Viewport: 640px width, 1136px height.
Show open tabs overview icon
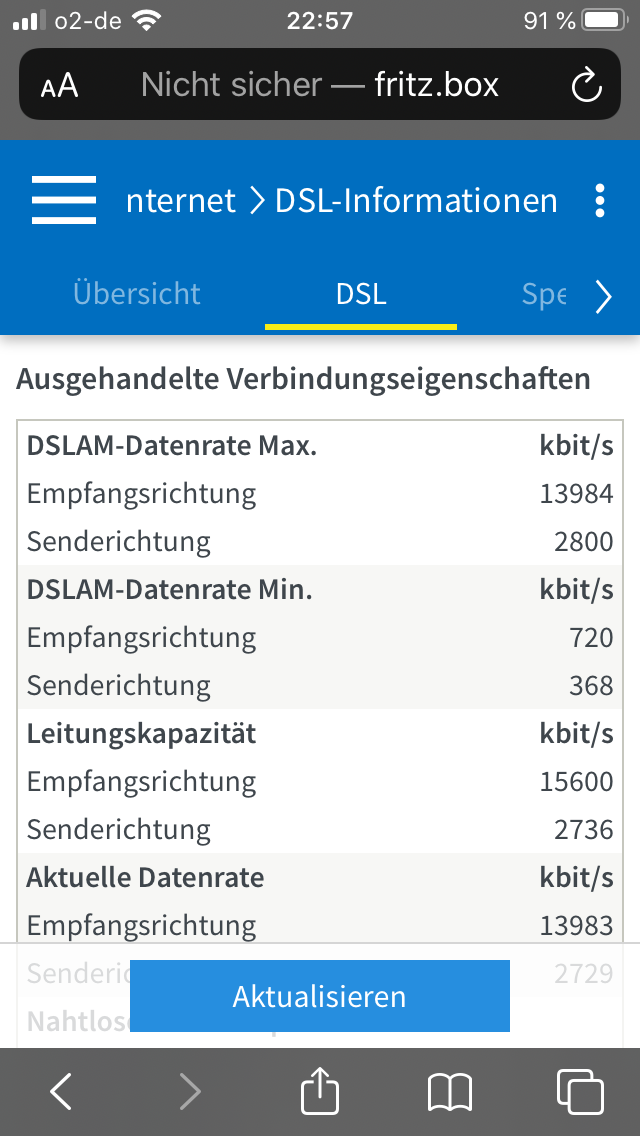(x=579, y=1091)
